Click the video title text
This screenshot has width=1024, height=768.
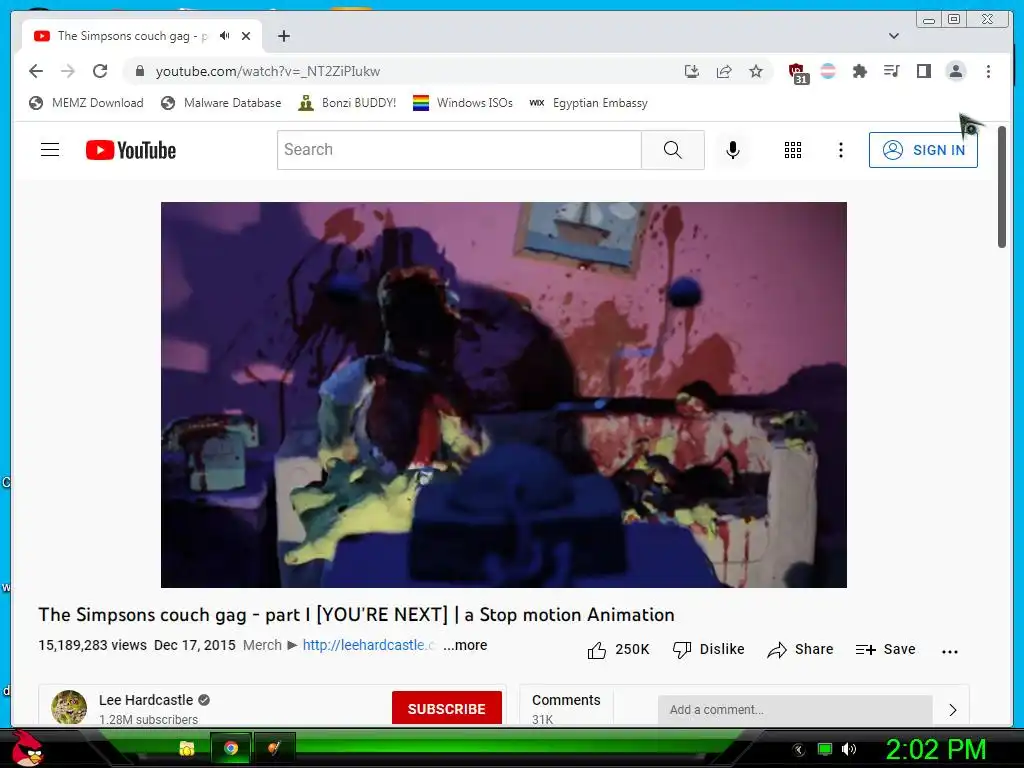pos(357,615)
